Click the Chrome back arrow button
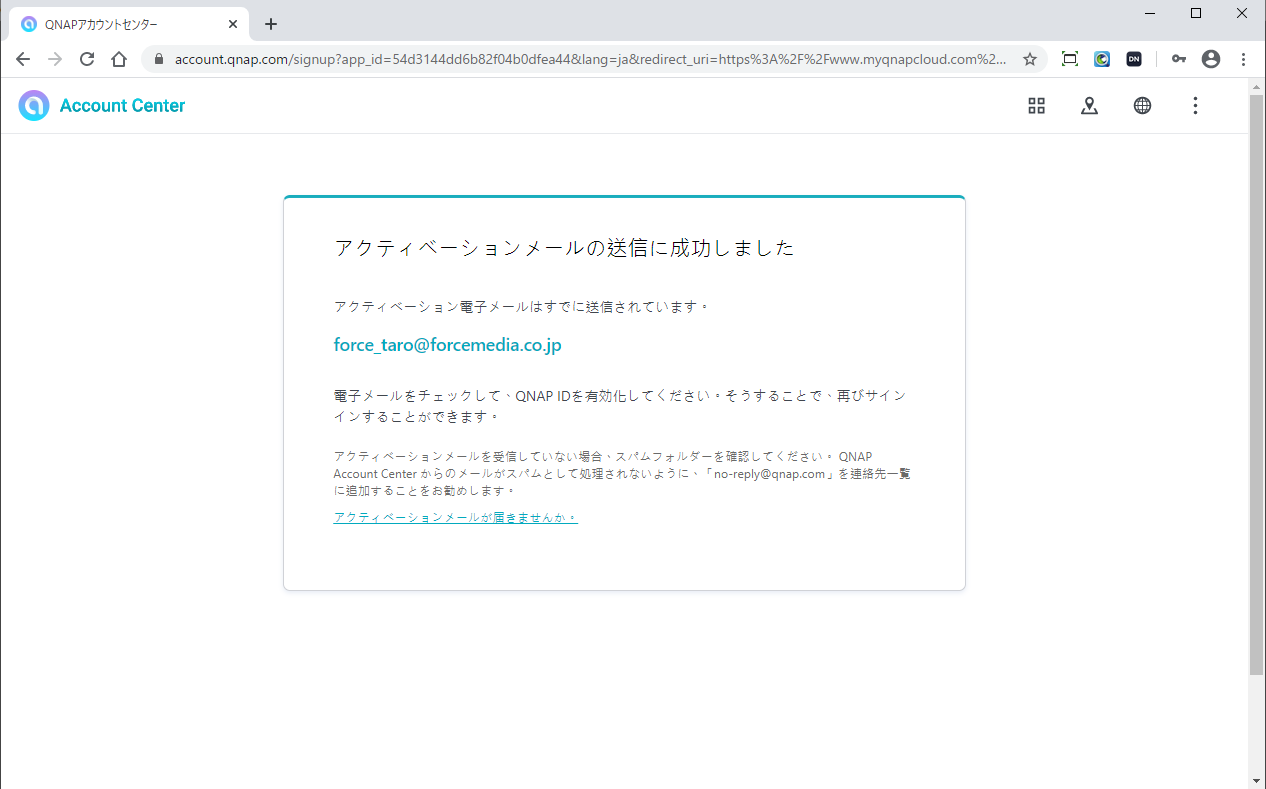The height and width of the screenshot is (789, 1266). click(x=23, y=59)
